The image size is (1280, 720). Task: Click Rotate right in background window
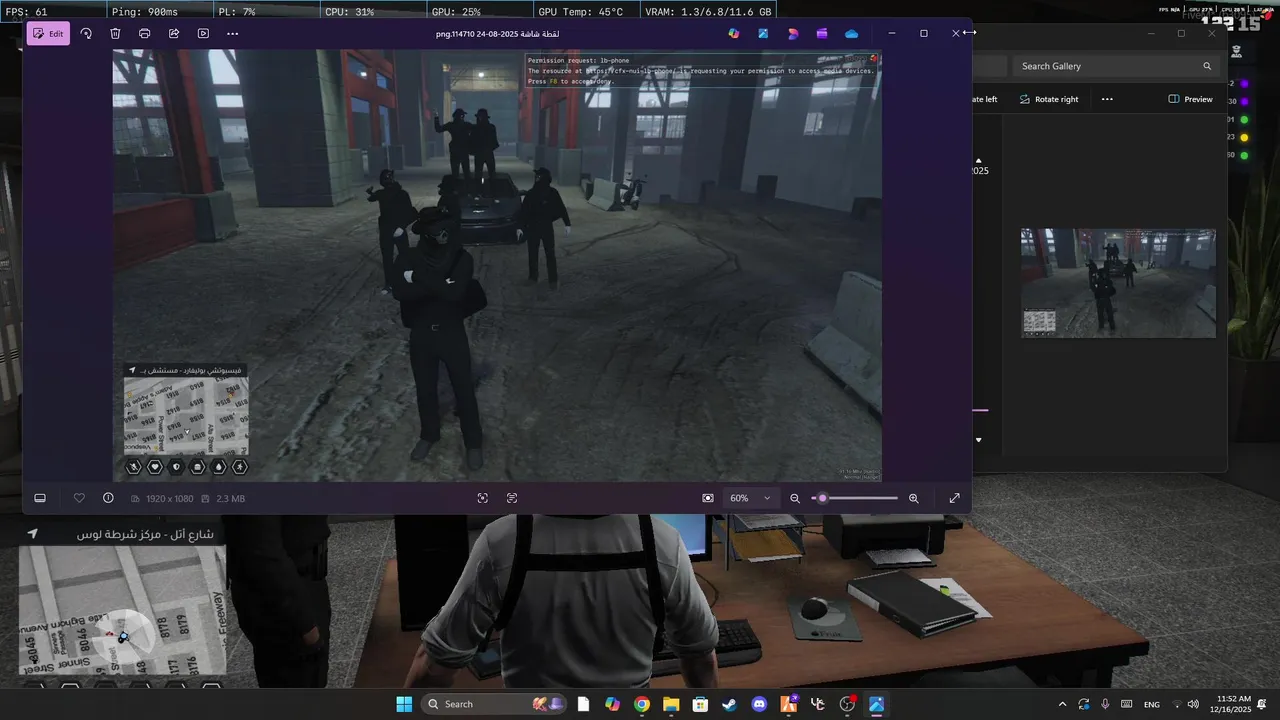(1049, 99)
